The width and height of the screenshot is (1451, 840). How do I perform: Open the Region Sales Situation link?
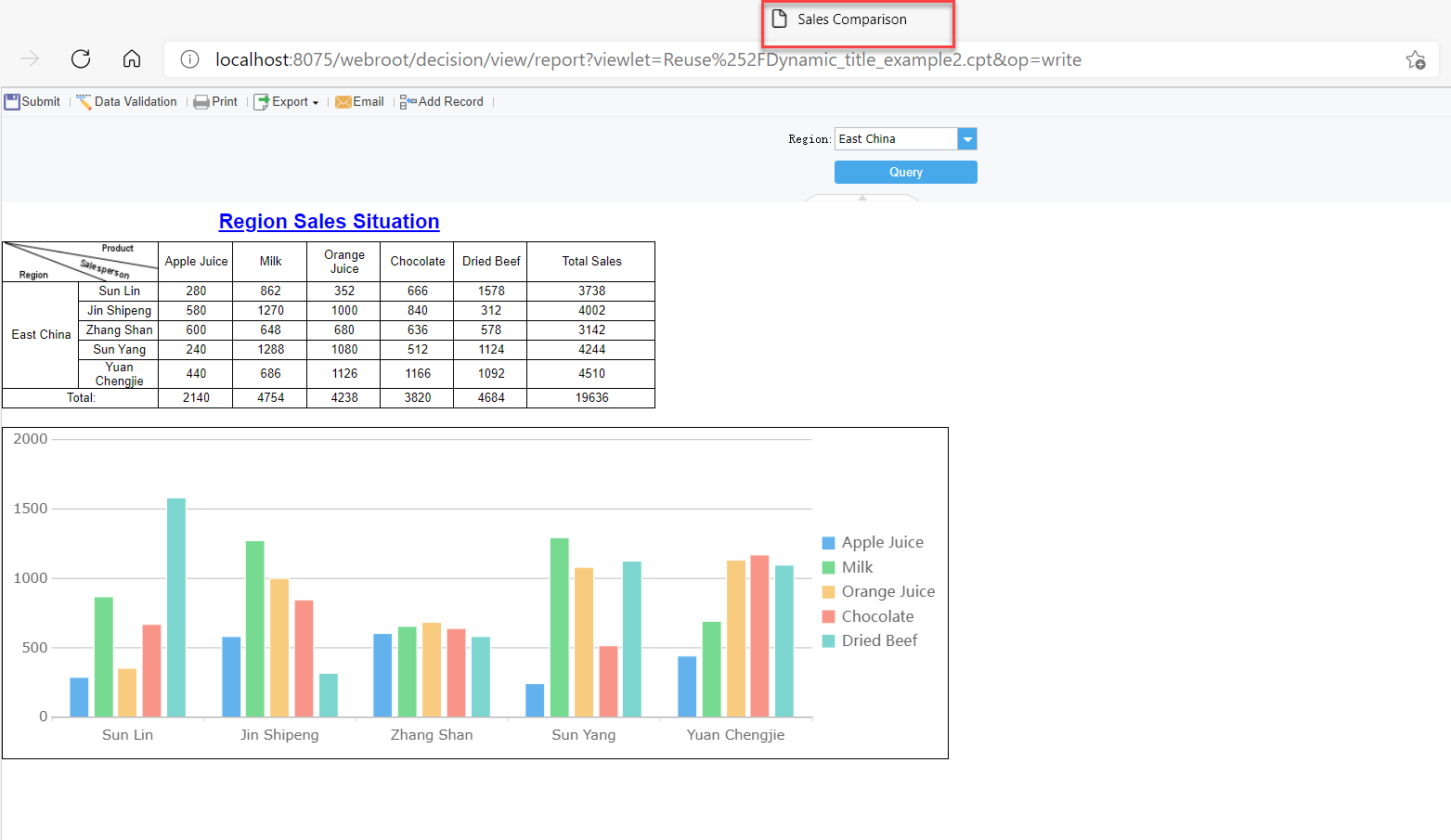click(329, 221)
